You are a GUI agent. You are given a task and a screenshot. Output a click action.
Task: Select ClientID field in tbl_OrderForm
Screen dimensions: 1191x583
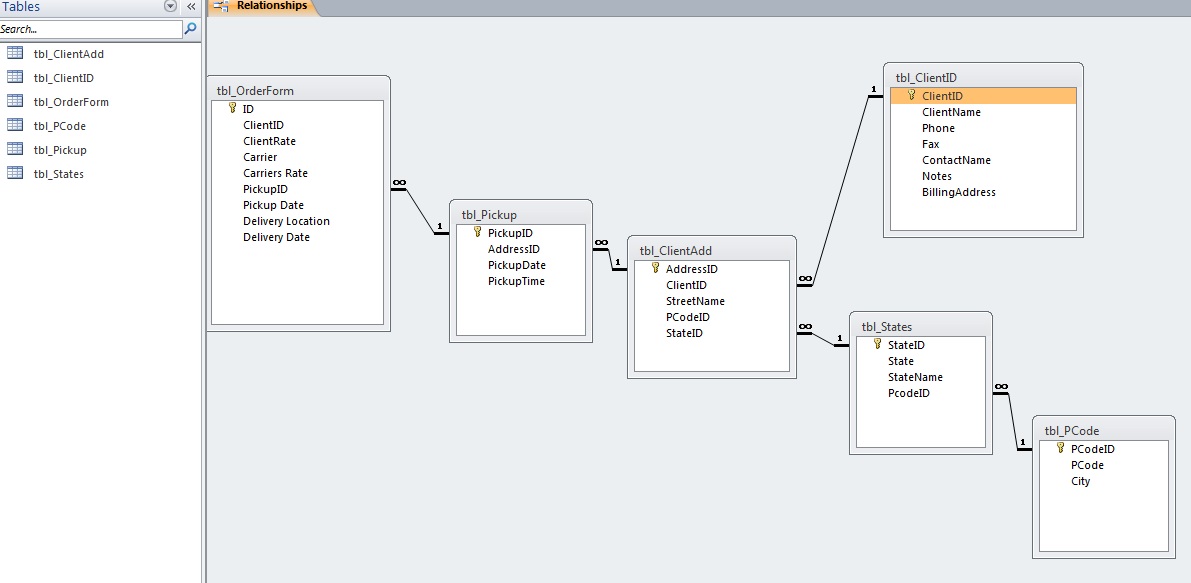(297, 125)
